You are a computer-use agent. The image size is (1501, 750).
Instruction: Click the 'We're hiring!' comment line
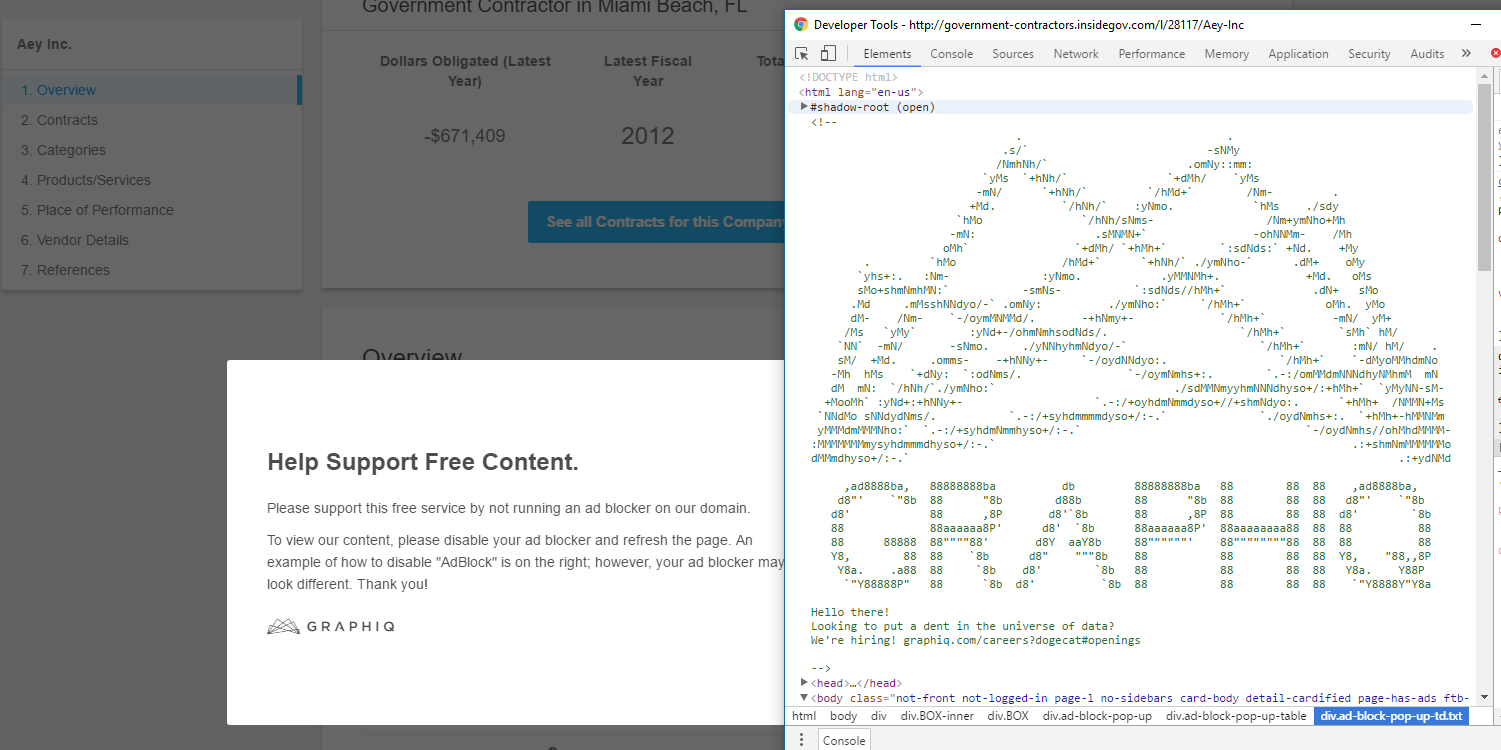pos(975,640)
